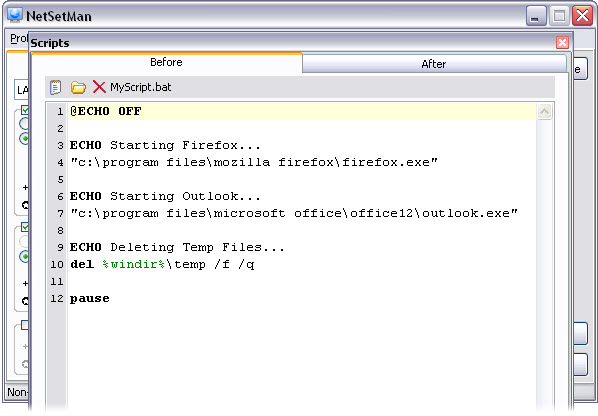Viewport: 598px width, 416px height.
Task: Select the Before scripts tab
Action: click(x=166, y=62)
